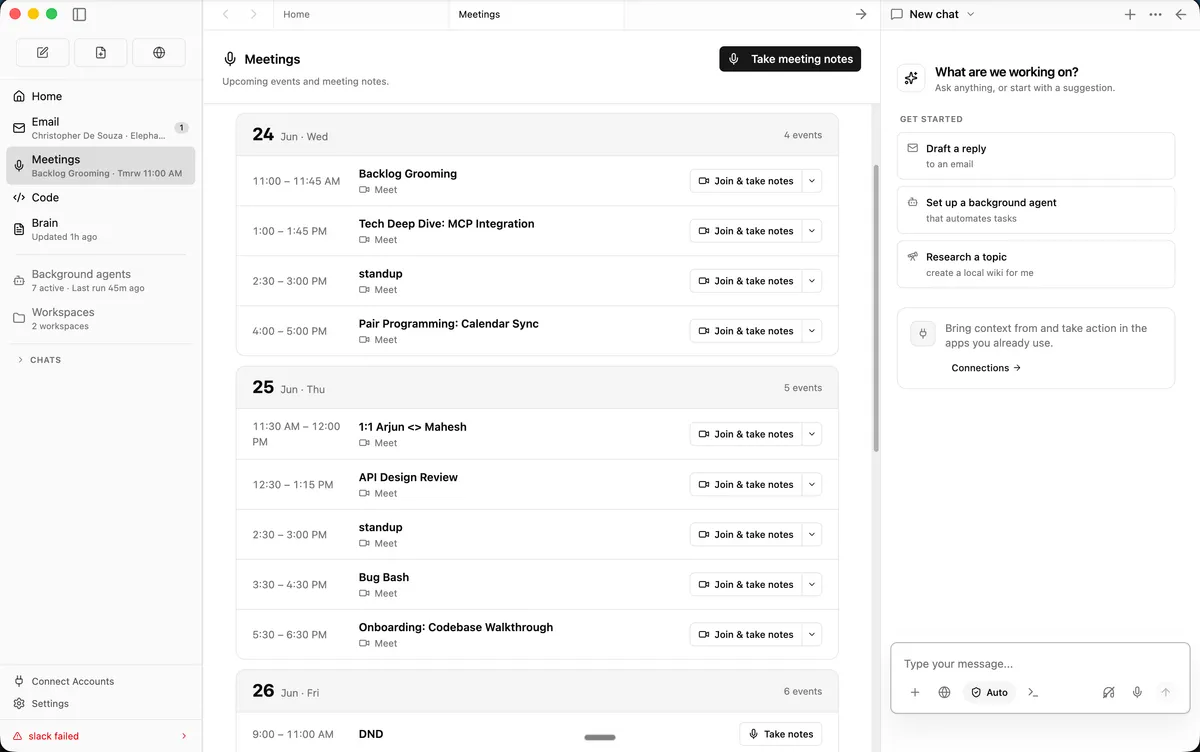Screen dimensions: 1200x752
Task: Open the Connections link
Action: pos(986,368)
